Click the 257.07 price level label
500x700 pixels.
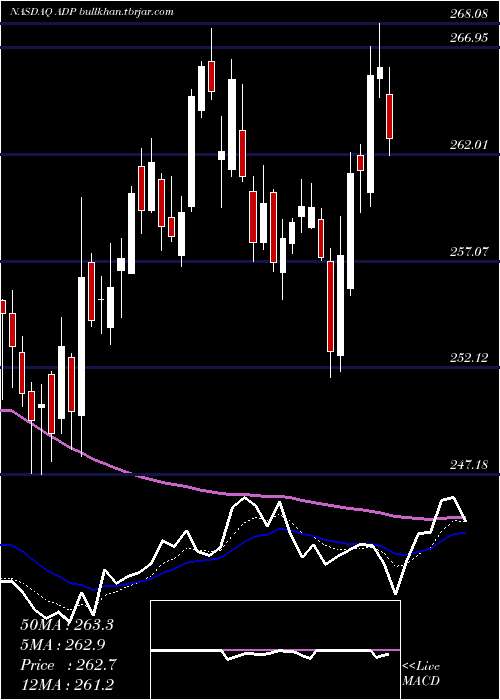[x=469, y=252]
